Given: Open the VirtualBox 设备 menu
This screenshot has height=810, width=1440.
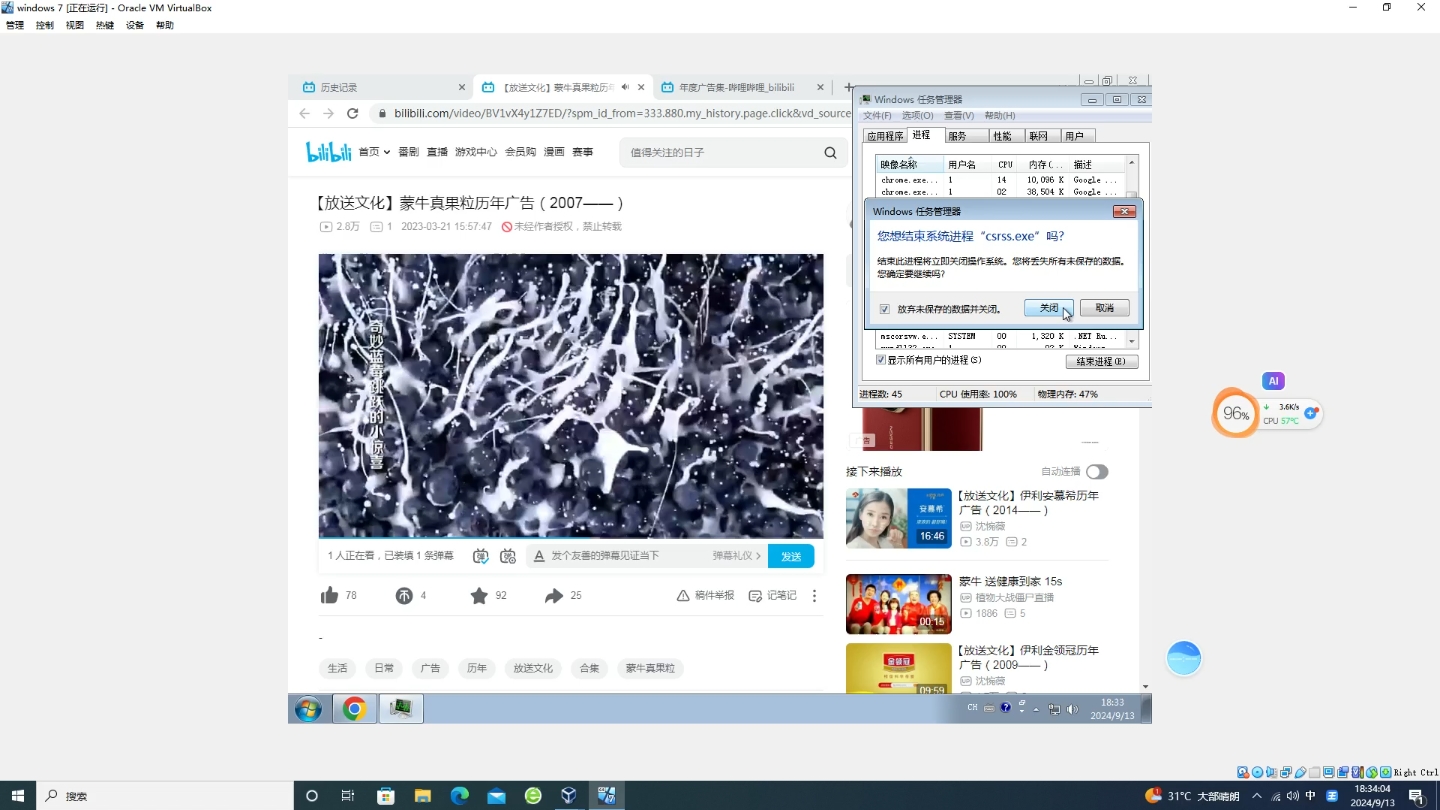Looking at the screenshot, I should (135, 25).
